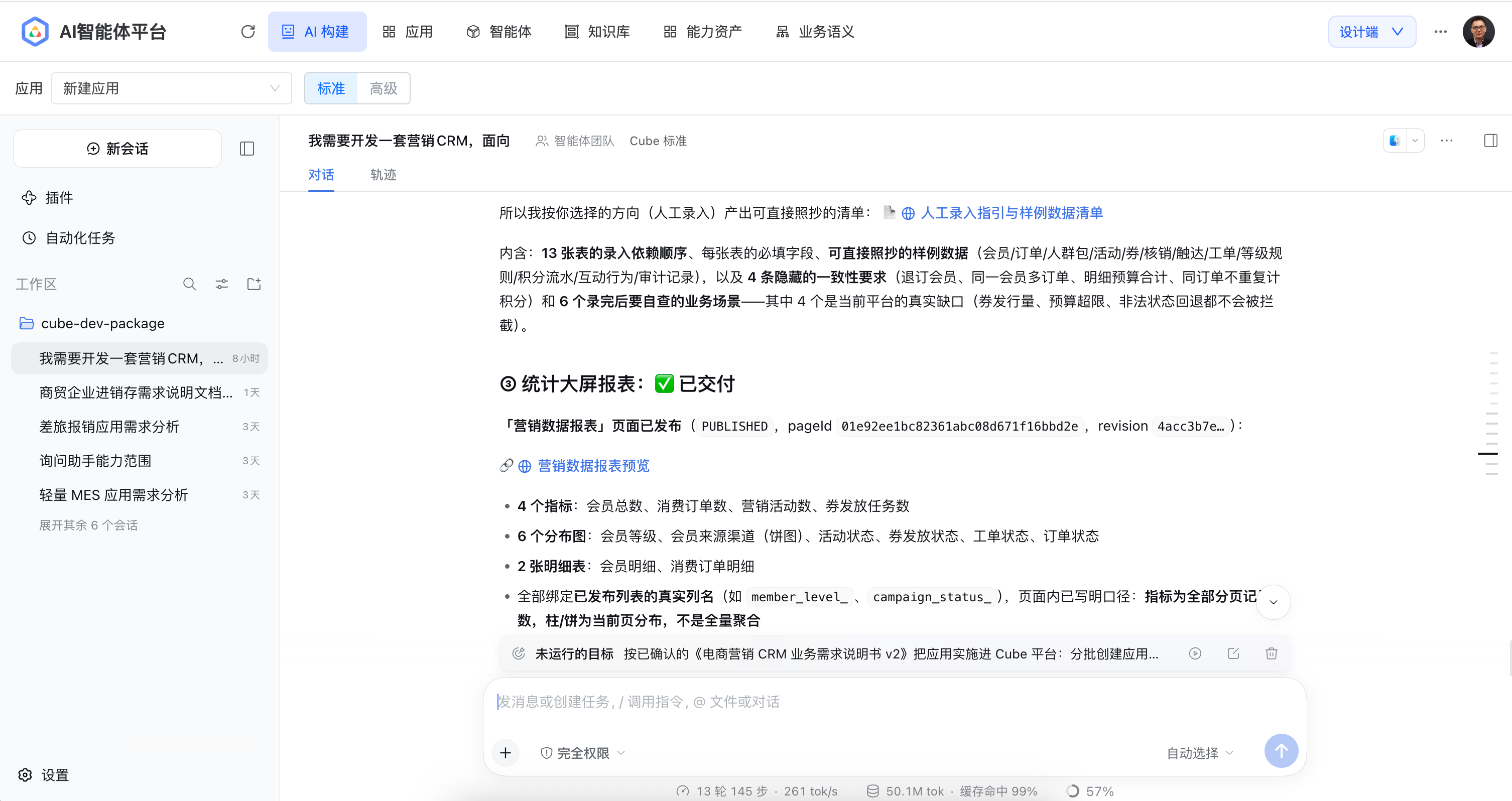Expand remaining 6 conversations

(89, 525)
